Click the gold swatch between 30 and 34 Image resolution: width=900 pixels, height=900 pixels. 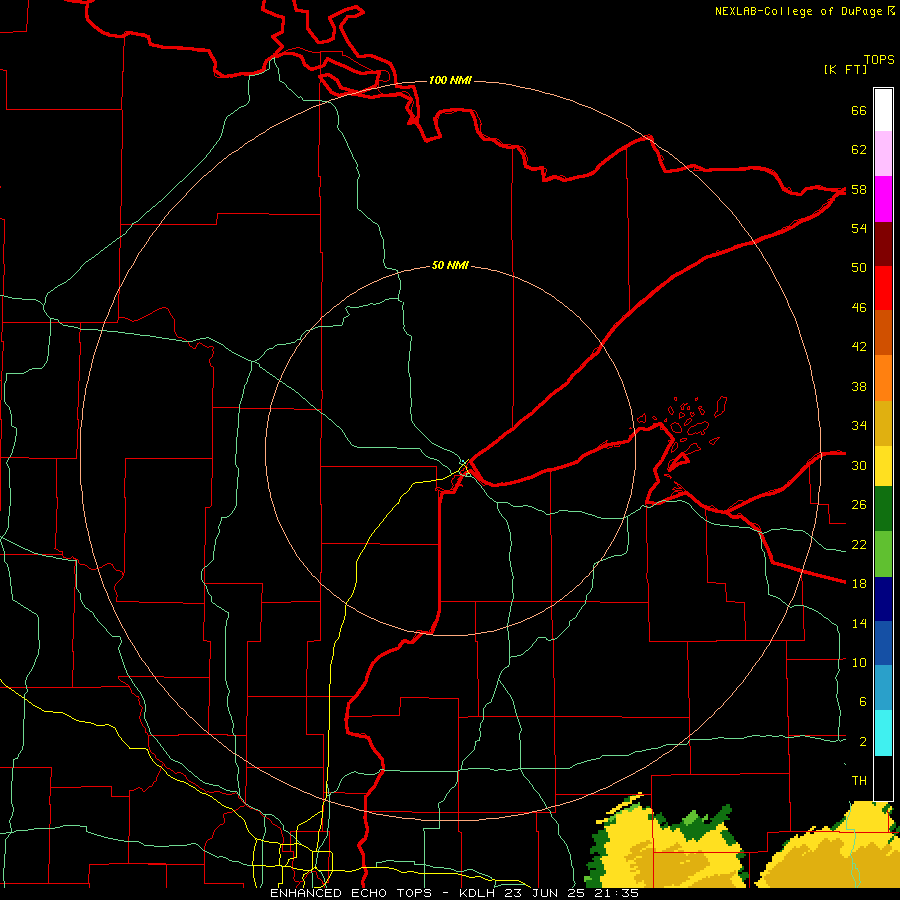(x=883, y=423)
